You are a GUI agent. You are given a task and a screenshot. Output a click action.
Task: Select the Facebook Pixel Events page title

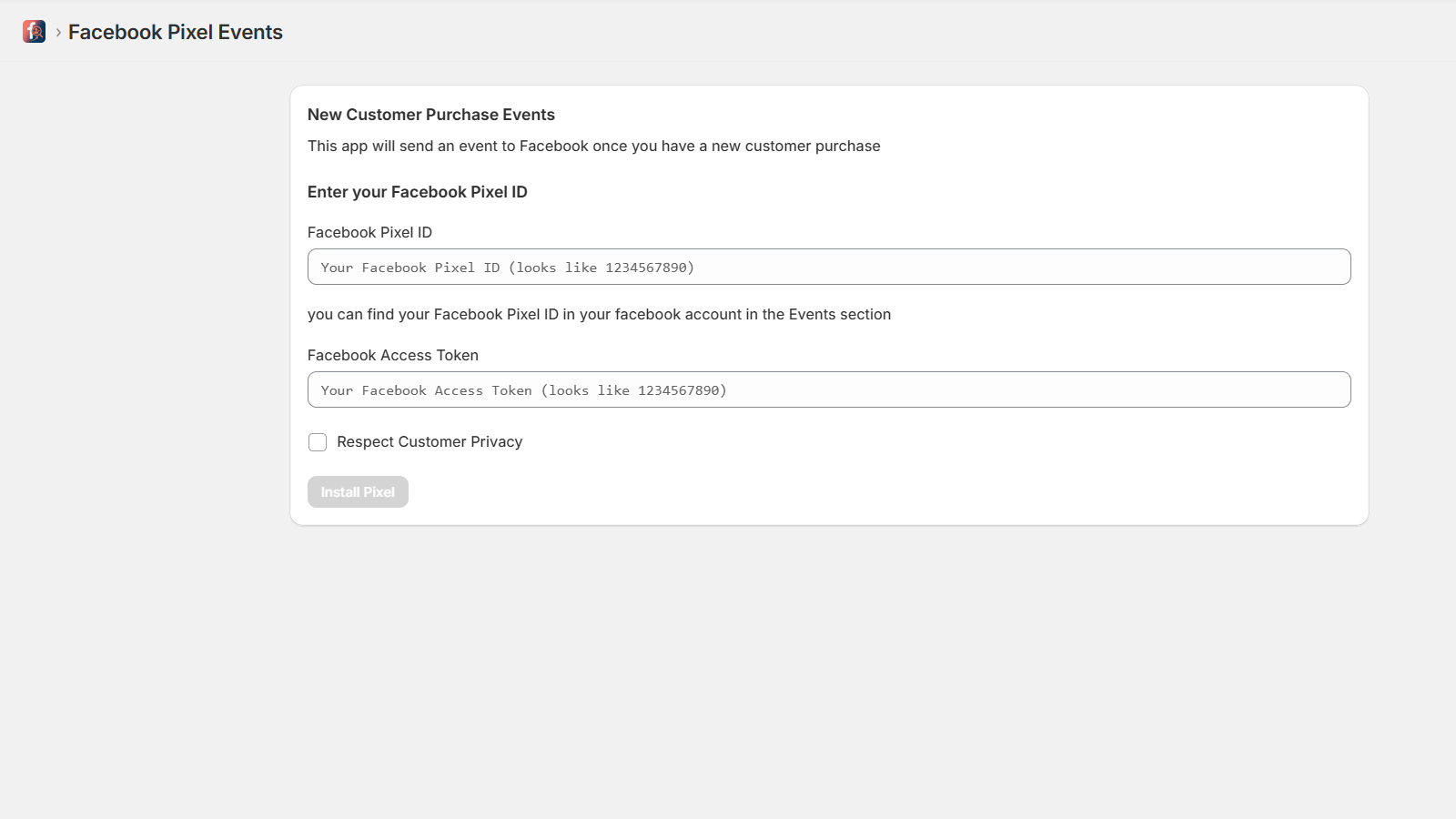pos(176,32)
